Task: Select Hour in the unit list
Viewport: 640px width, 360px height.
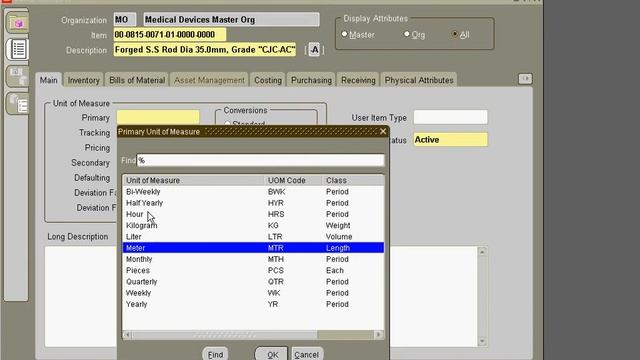Action: click(x=253, y=214)
